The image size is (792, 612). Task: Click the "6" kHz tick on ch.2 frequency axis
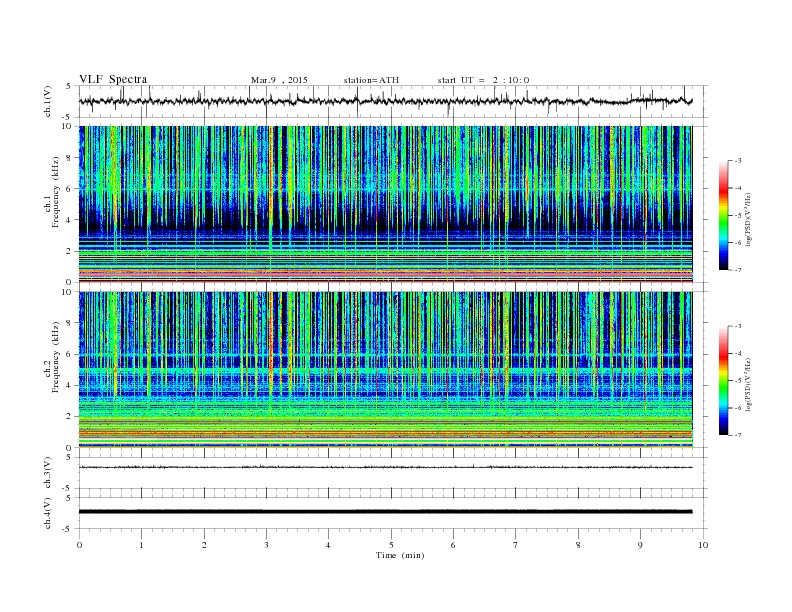69,354
